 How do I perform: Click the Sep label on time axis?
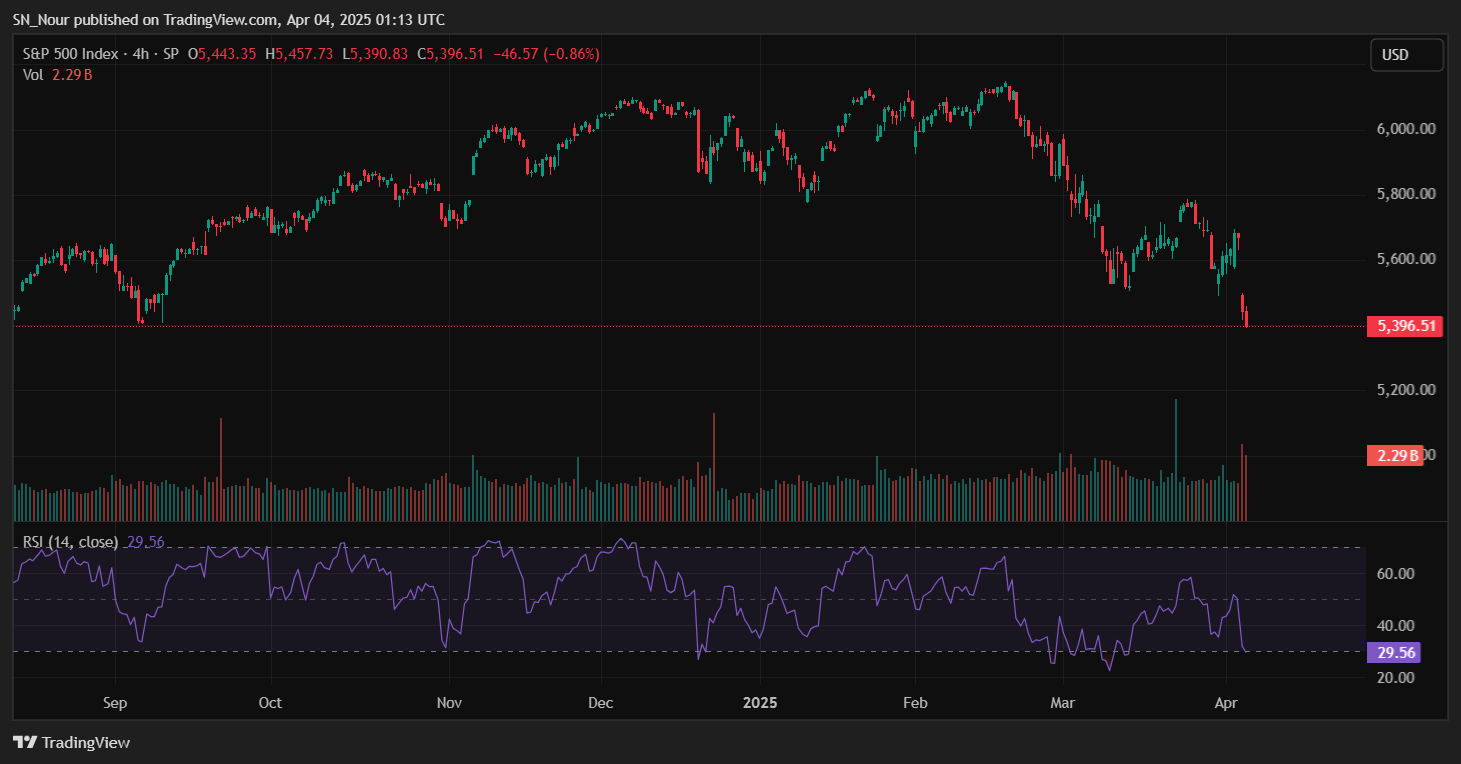tap(115, 703)
